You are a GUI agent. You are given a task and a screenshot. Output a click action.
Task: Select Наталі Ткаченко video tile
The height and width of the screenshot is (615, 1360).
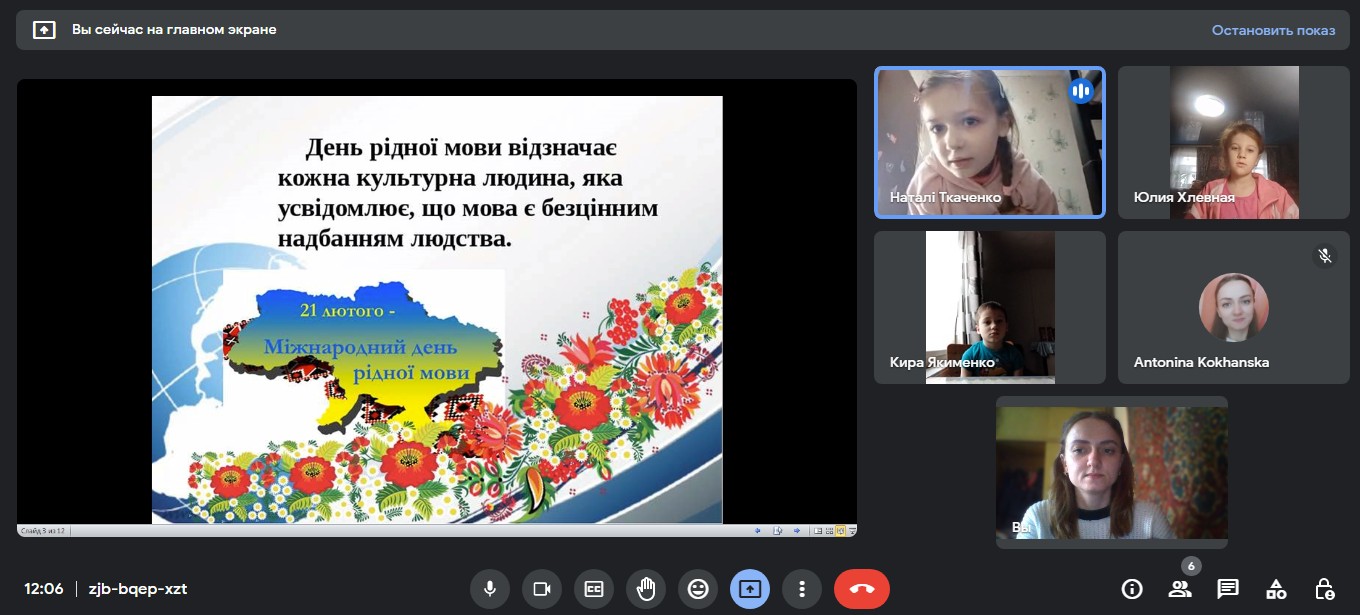(990, 142)
